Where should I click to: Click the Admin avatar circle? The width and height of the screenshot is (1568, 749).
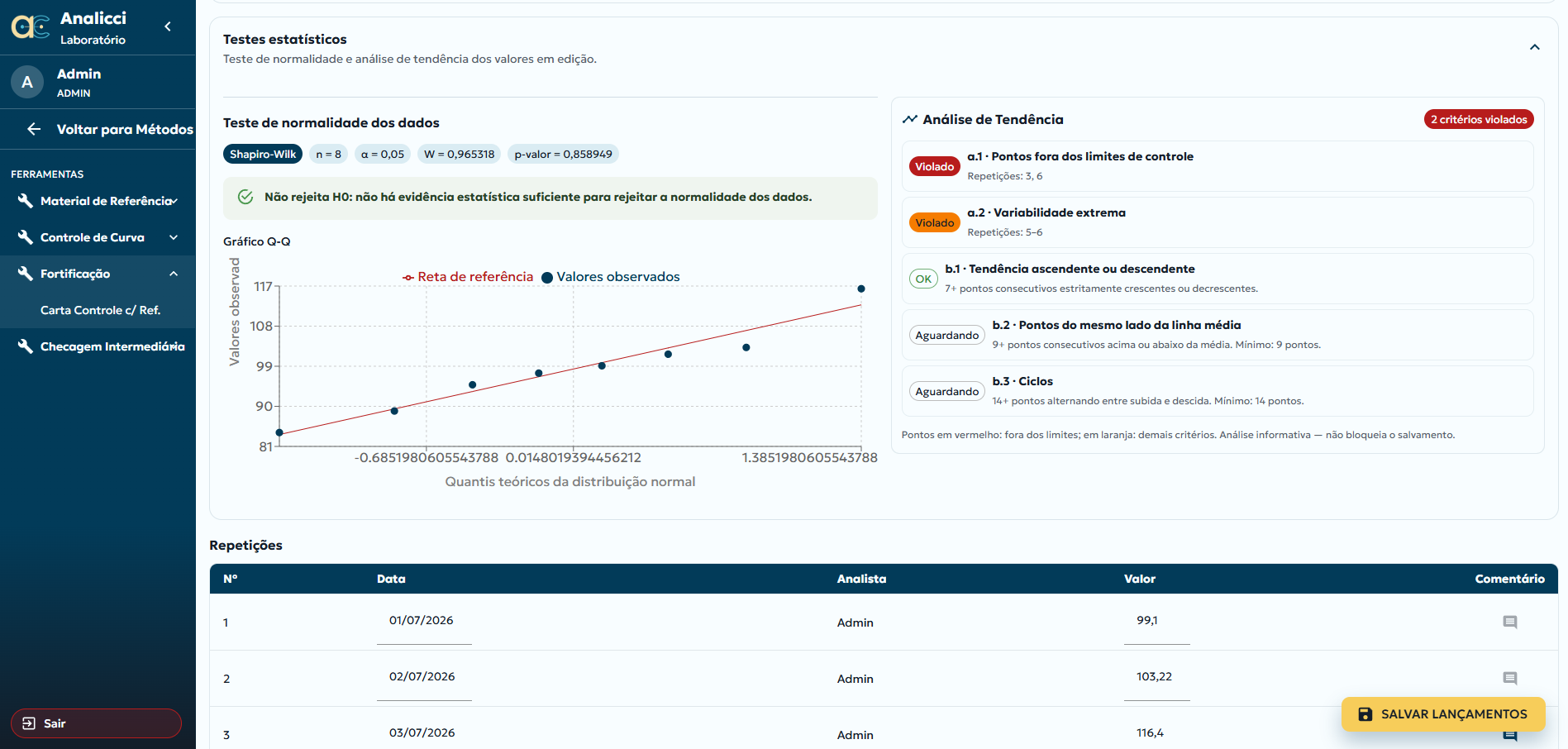pyautogui.click(x=27, y=82)
